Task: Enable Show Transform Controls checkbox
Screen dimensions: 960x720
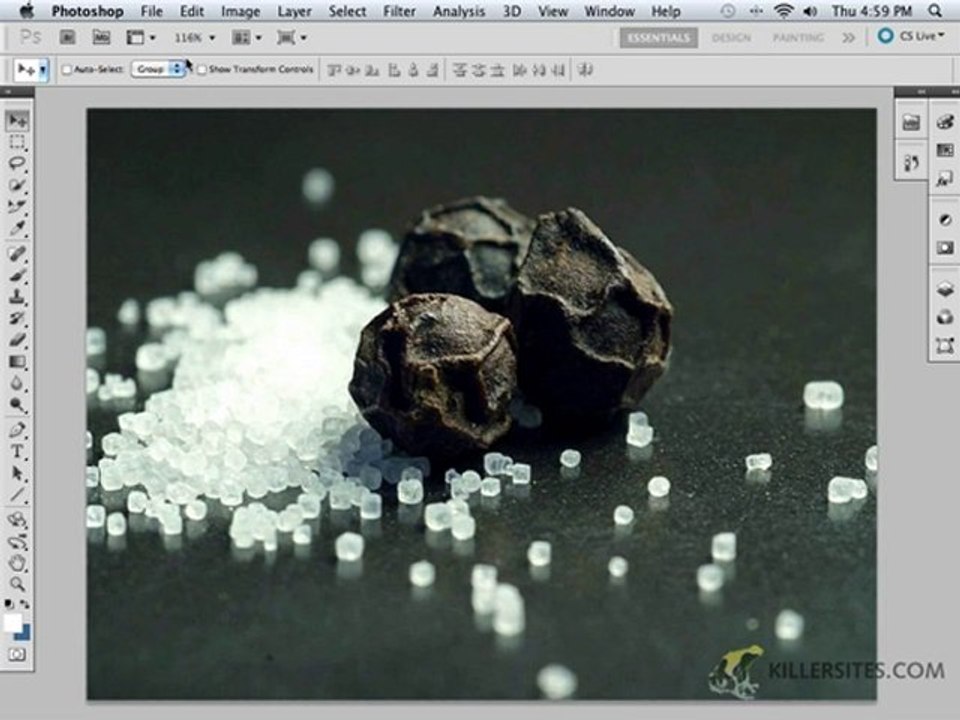Action: click(x=201, y=70)
